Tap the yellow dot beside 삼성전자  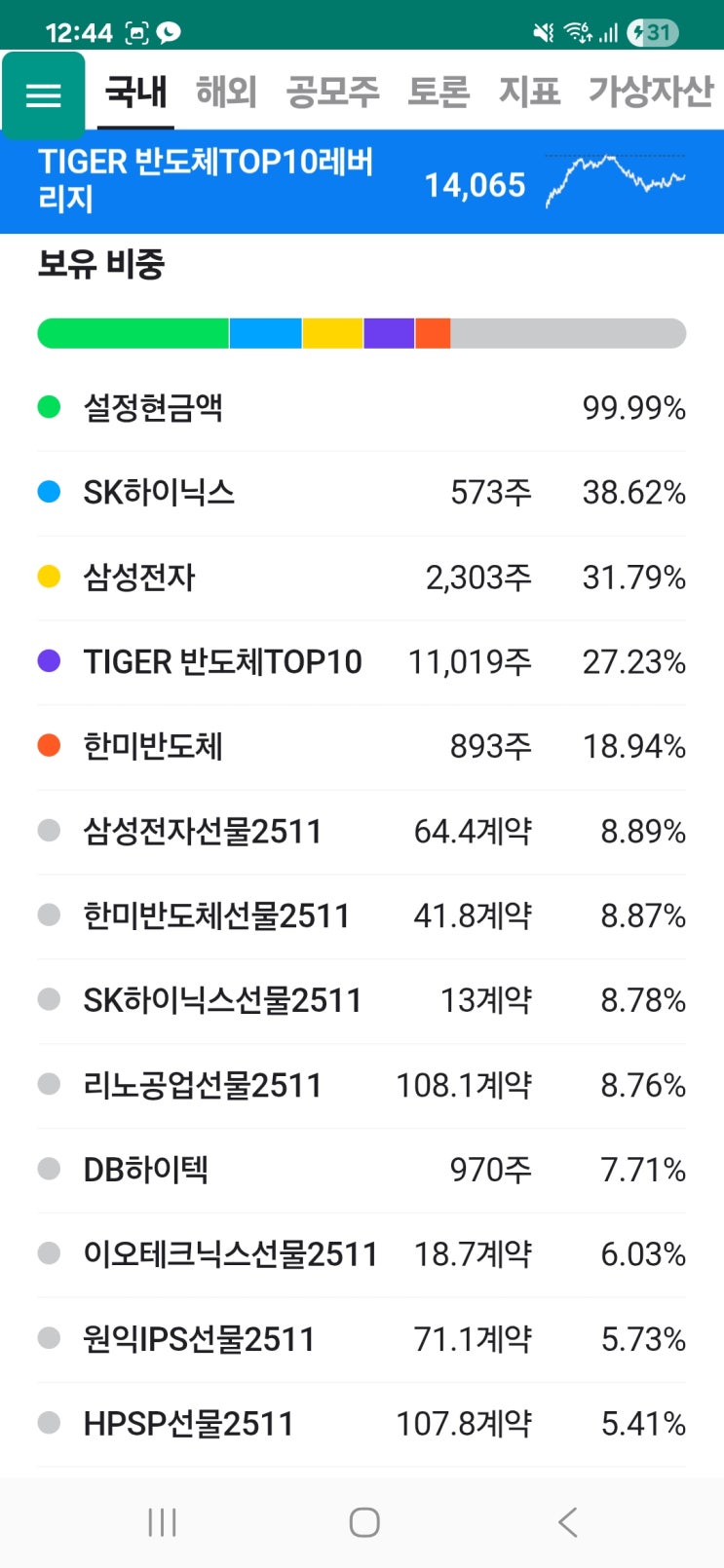click(x=47, y=577)
